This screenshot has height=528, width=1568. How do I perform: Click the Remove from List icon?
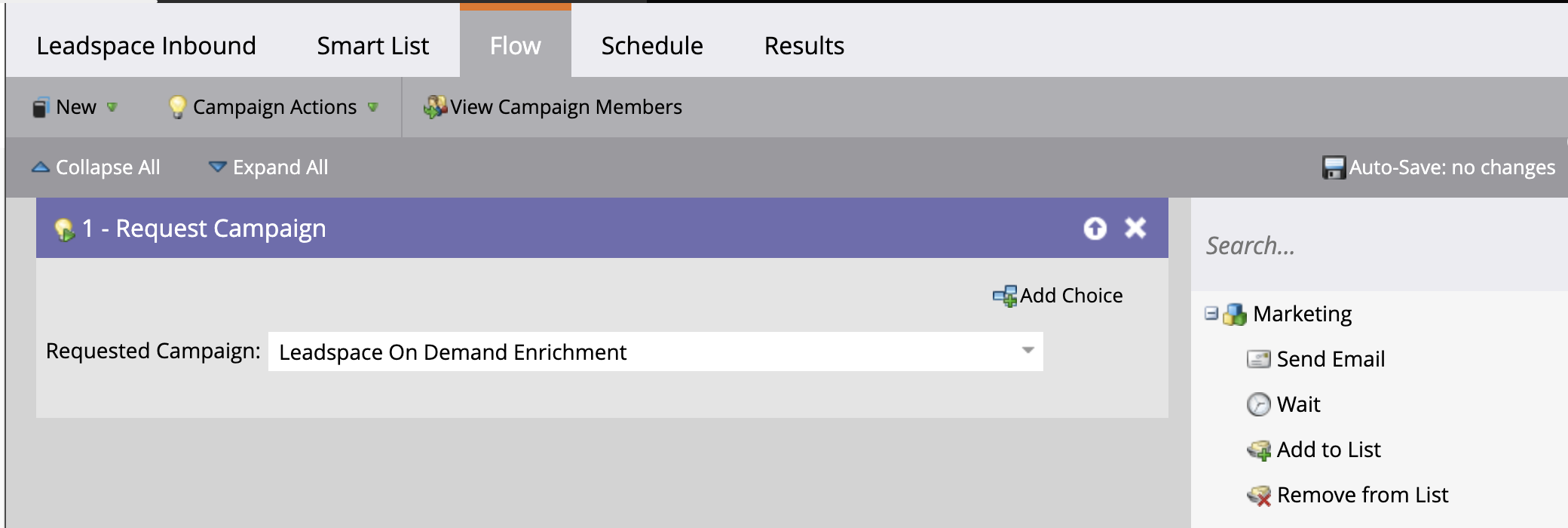[1259, 496]
